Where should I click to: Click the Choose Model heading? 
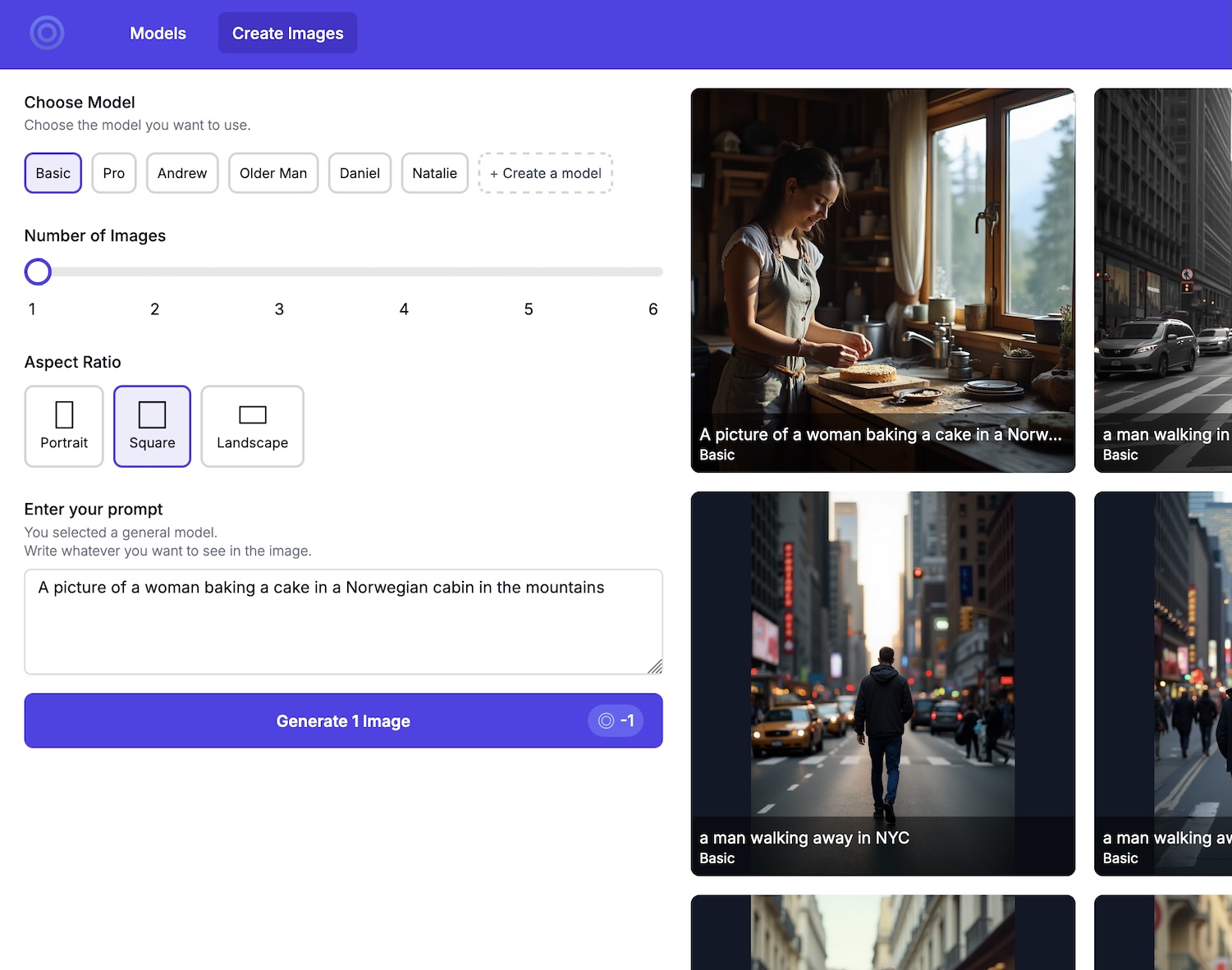(x=80, y=103)
